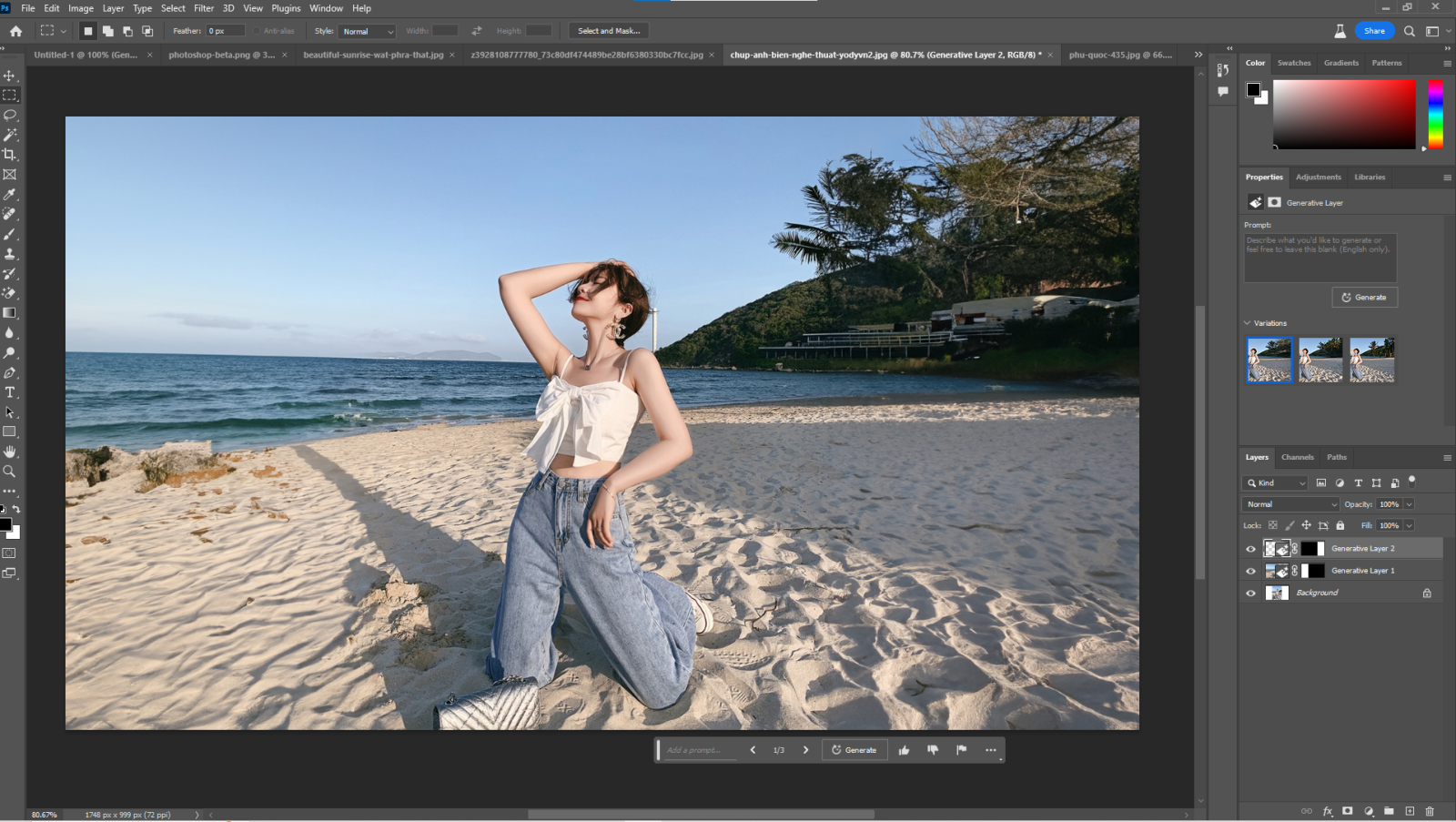
Task: Switch to the Adjustments tab
Action: coord(1319,178)
